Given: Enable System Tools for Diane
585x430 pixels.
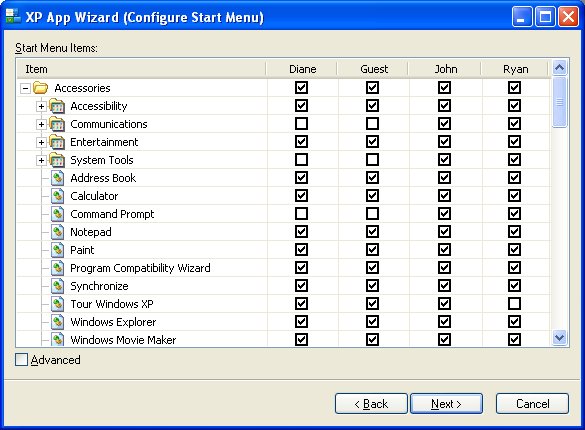Looking at the screenshot, I should pyautogui.click(x=301, y=160).
